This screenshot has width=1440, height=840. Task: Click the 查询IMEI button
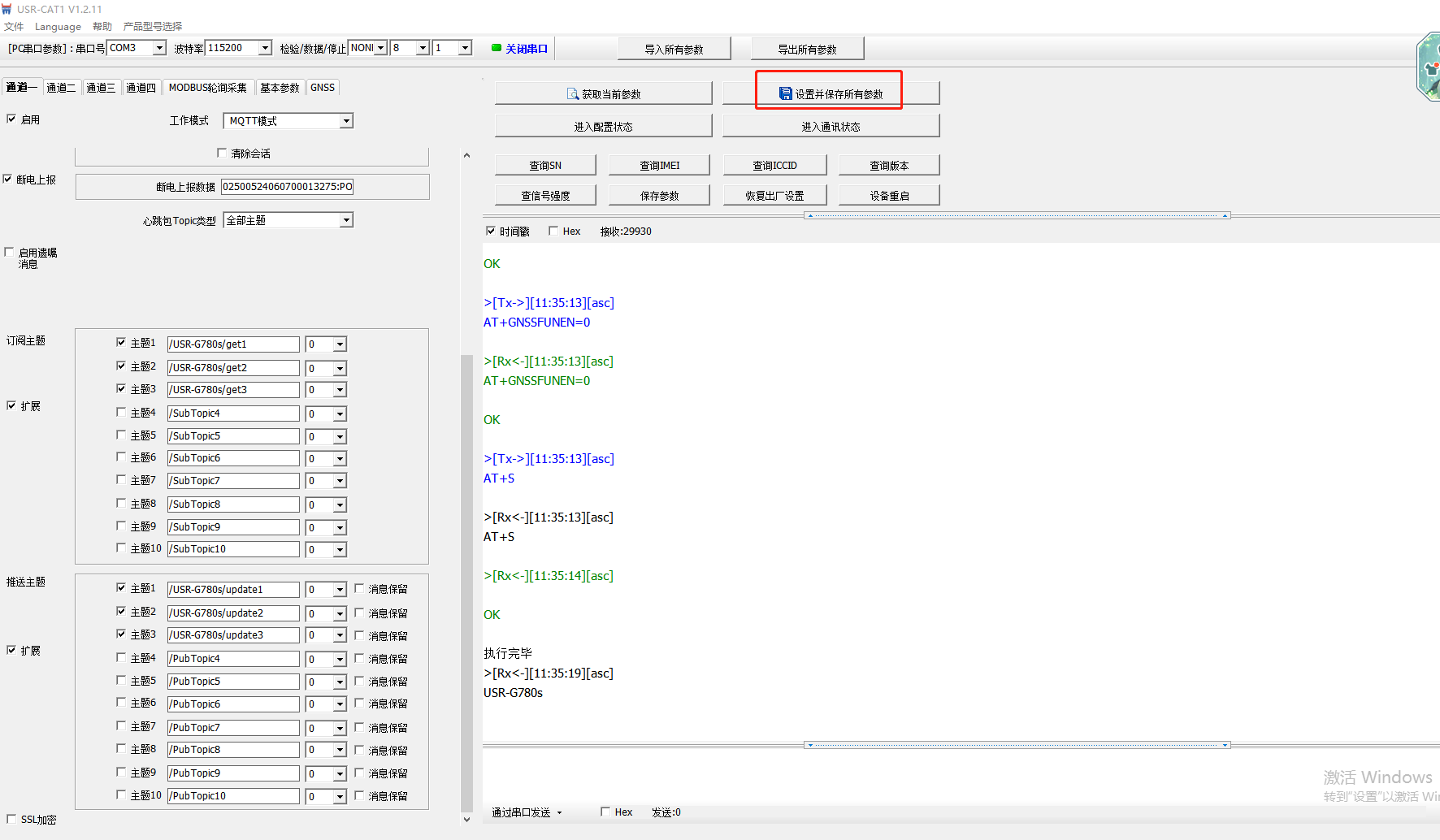[659, 165]
